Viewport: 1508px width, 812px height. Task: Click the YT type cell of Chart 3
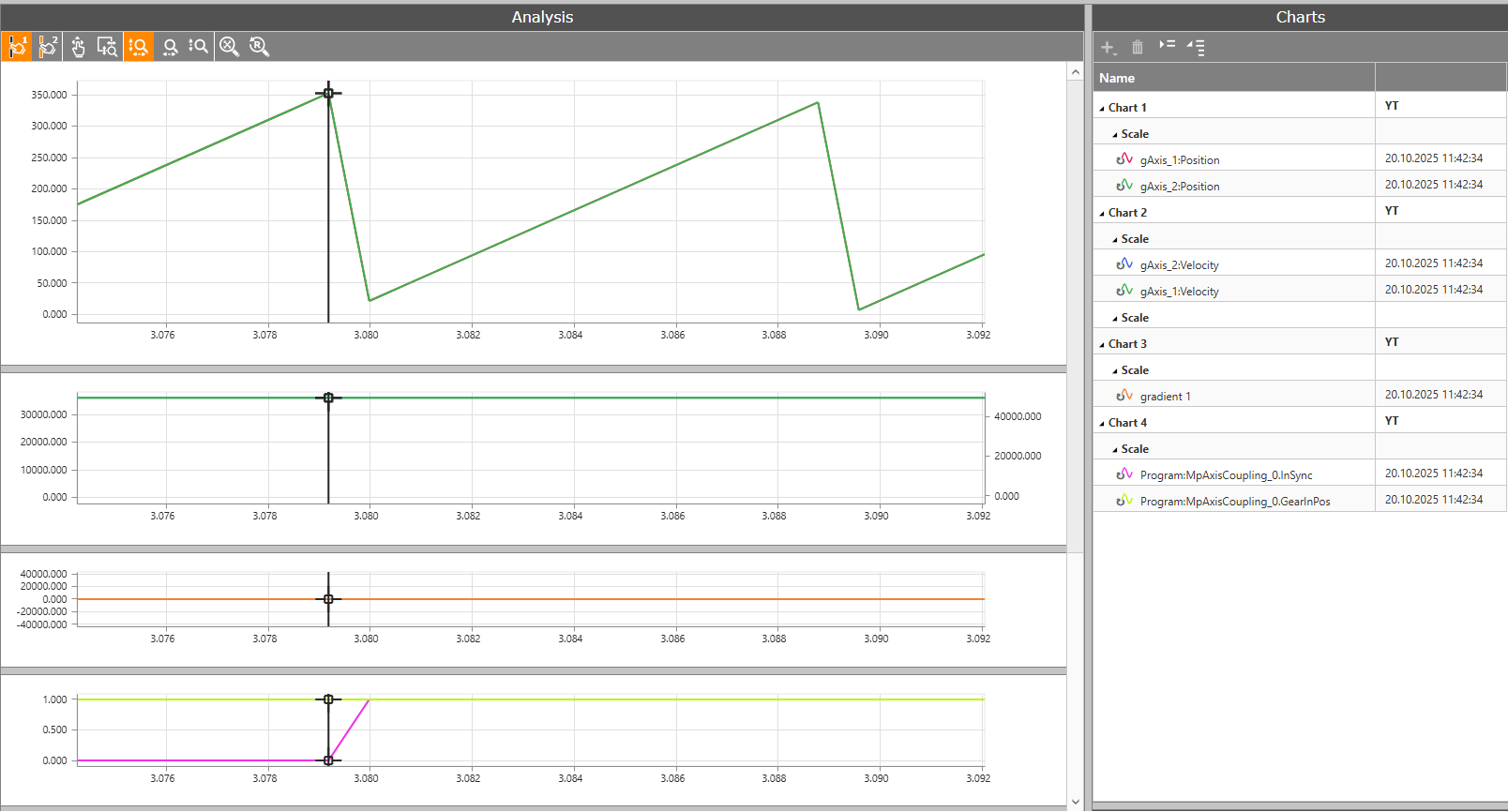pos(1440,341)
